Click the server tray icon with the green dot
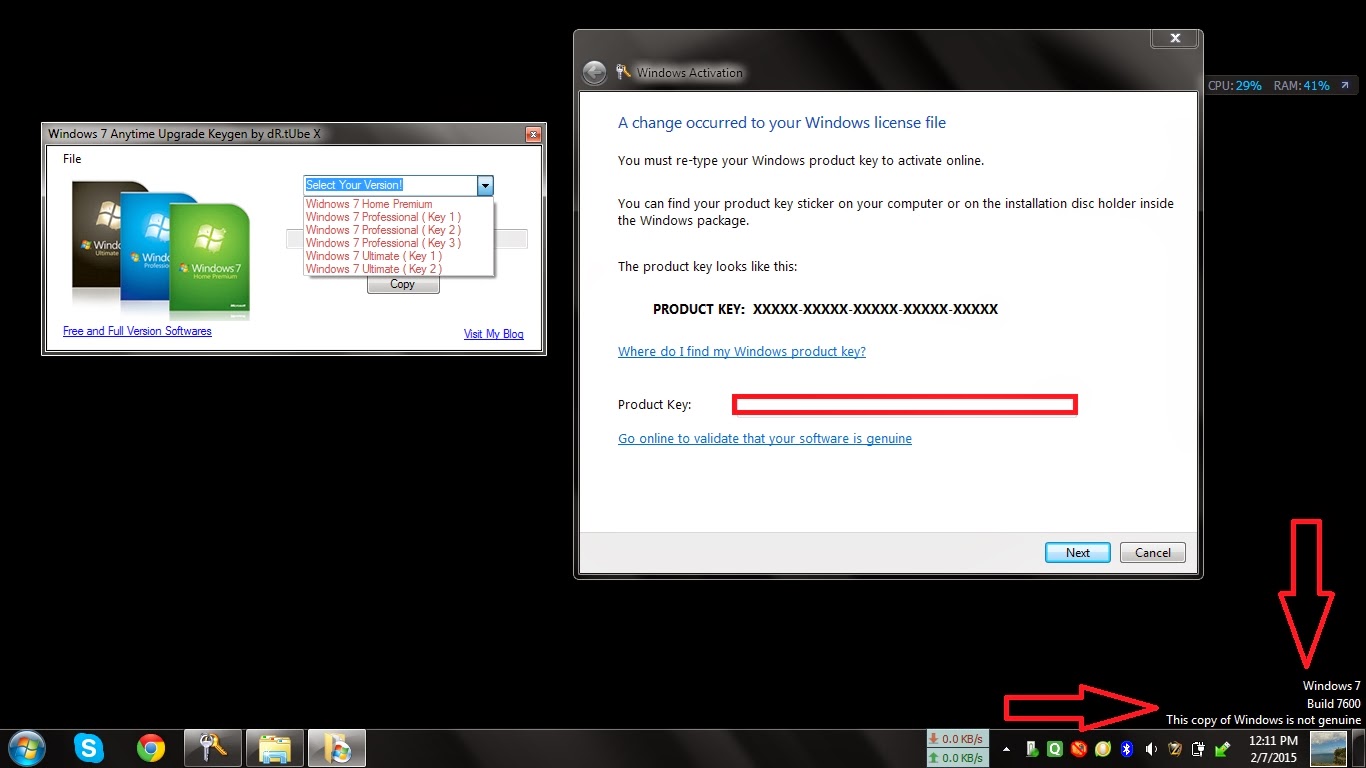1366x768 pixels. [1032, 749]
